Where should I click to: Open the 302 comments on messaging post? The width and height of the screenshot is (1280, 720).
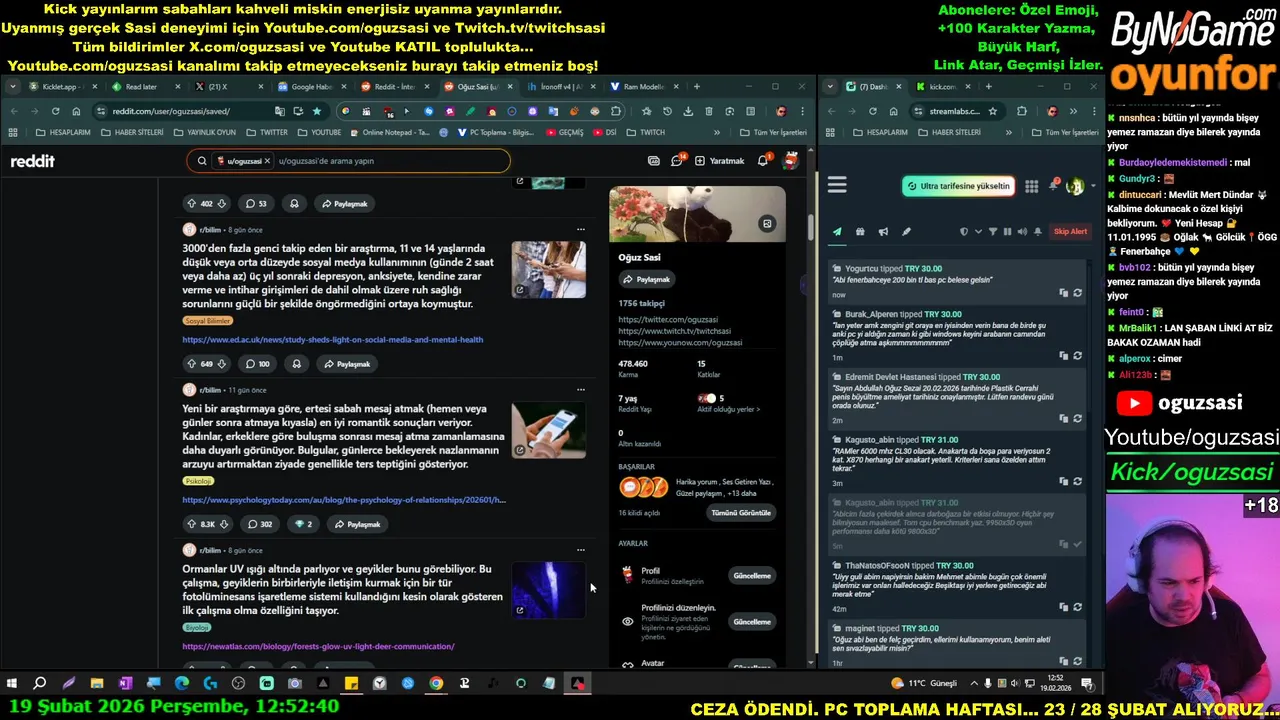[x=259, y=524]
